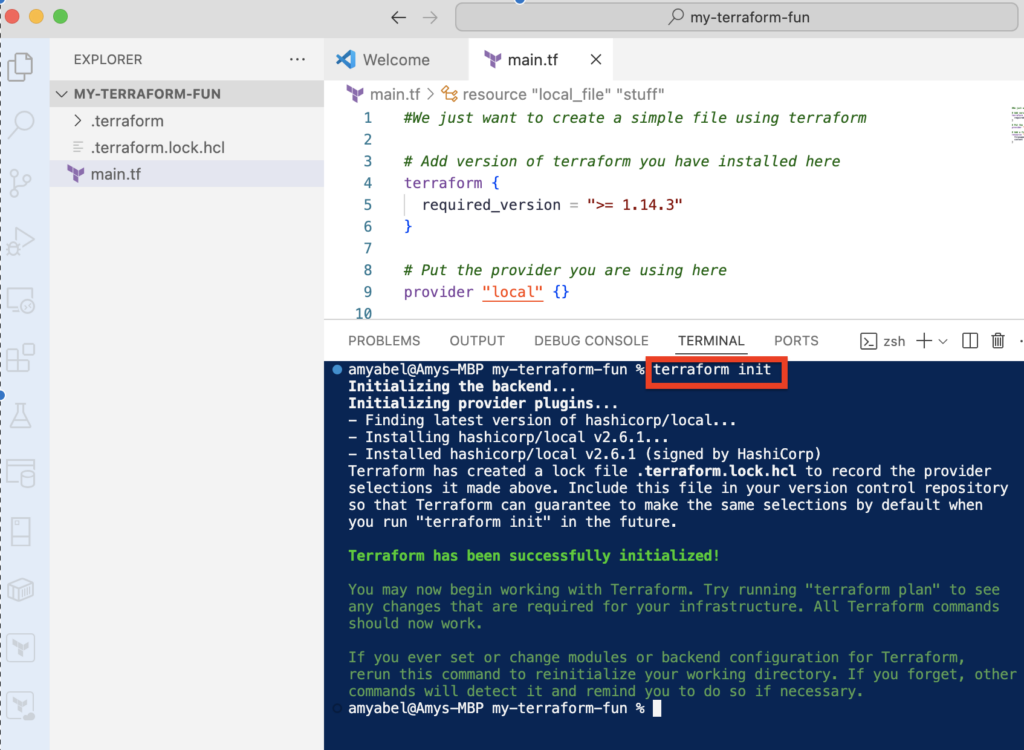Open the DEBUG CONSOLE panel tab
The height and width of the screenshot is (750, 1024).
click(591, 341)
